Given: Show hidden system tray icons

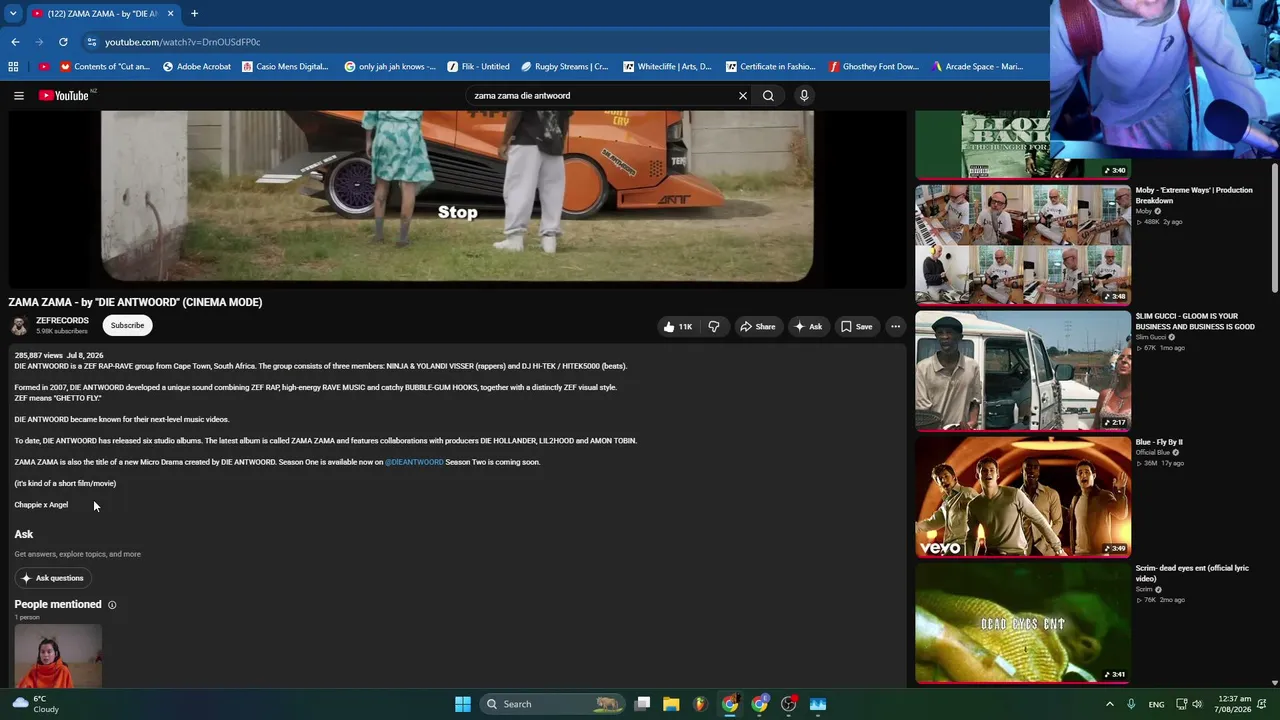Looking at the screenshot, I should [x=1109, y=704].
